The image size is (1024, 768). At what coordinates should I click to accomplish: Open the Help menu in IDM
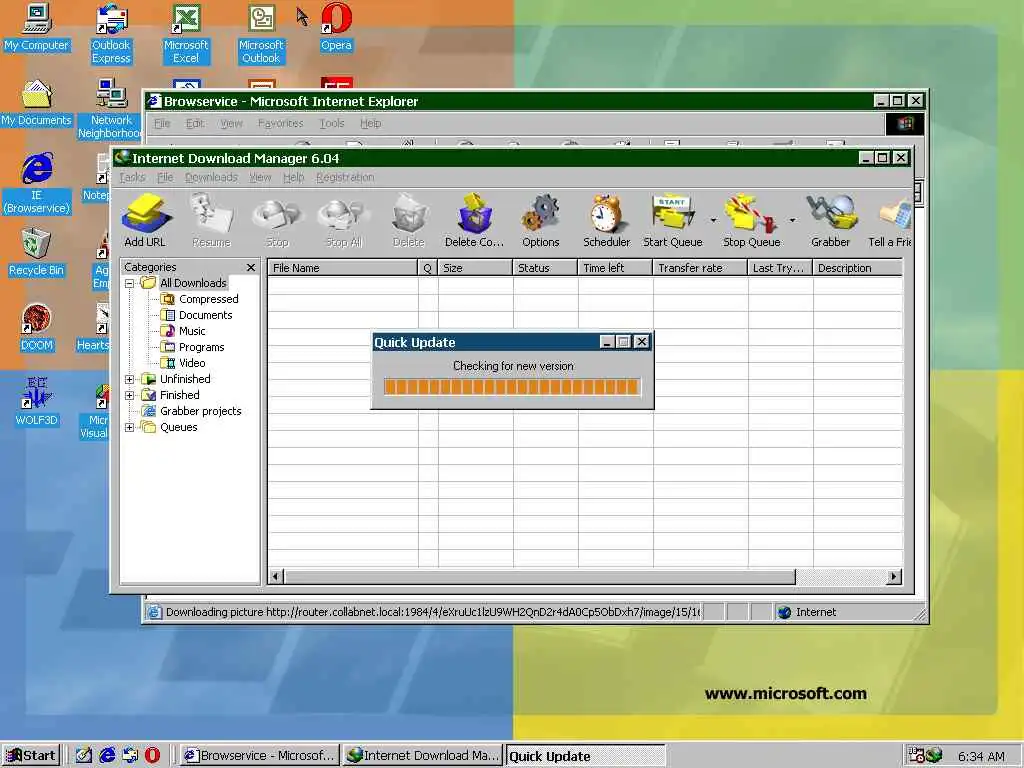(x=294, y=177)
